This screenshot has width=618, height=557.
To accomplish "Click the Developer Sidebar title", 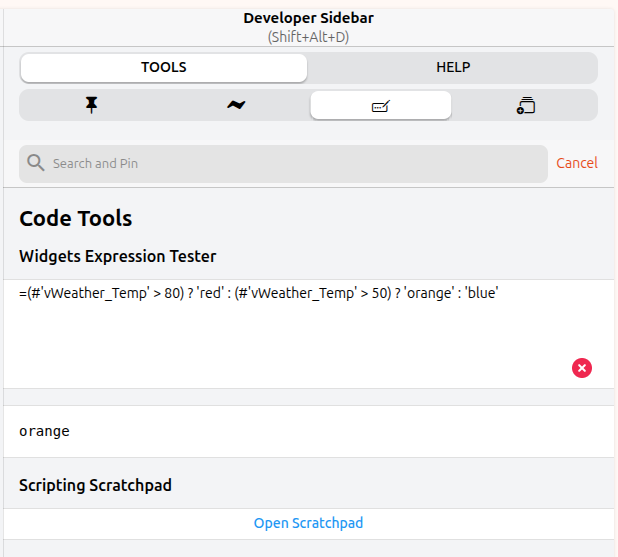I will [x=308, y=18].
